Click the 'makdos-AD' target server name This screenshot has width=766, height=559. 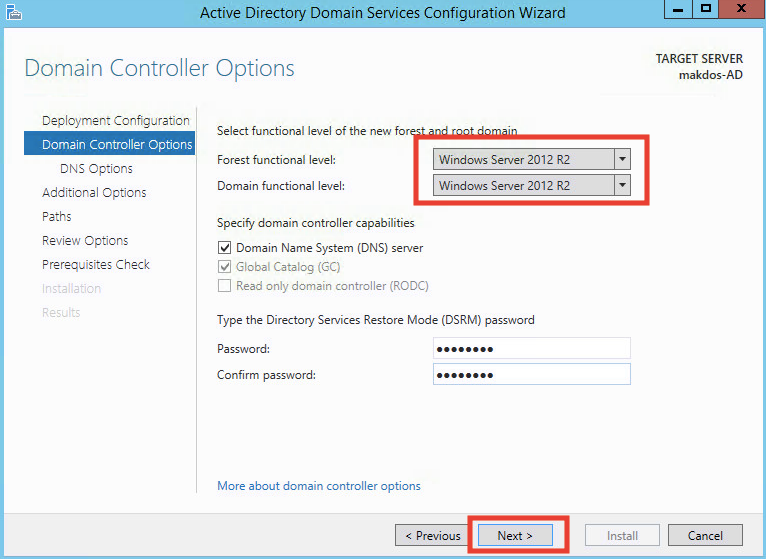tap(710, 75)
